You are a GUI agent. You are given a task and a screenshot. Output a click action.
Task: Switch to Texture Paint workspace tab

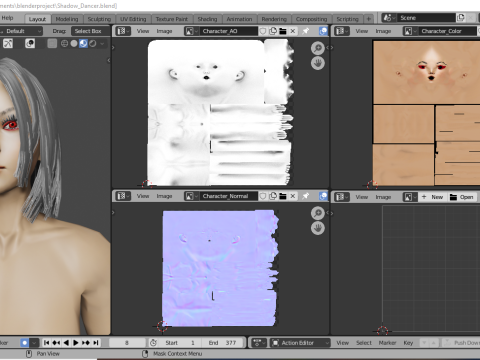pyautogui.click(x=172, y=19)
